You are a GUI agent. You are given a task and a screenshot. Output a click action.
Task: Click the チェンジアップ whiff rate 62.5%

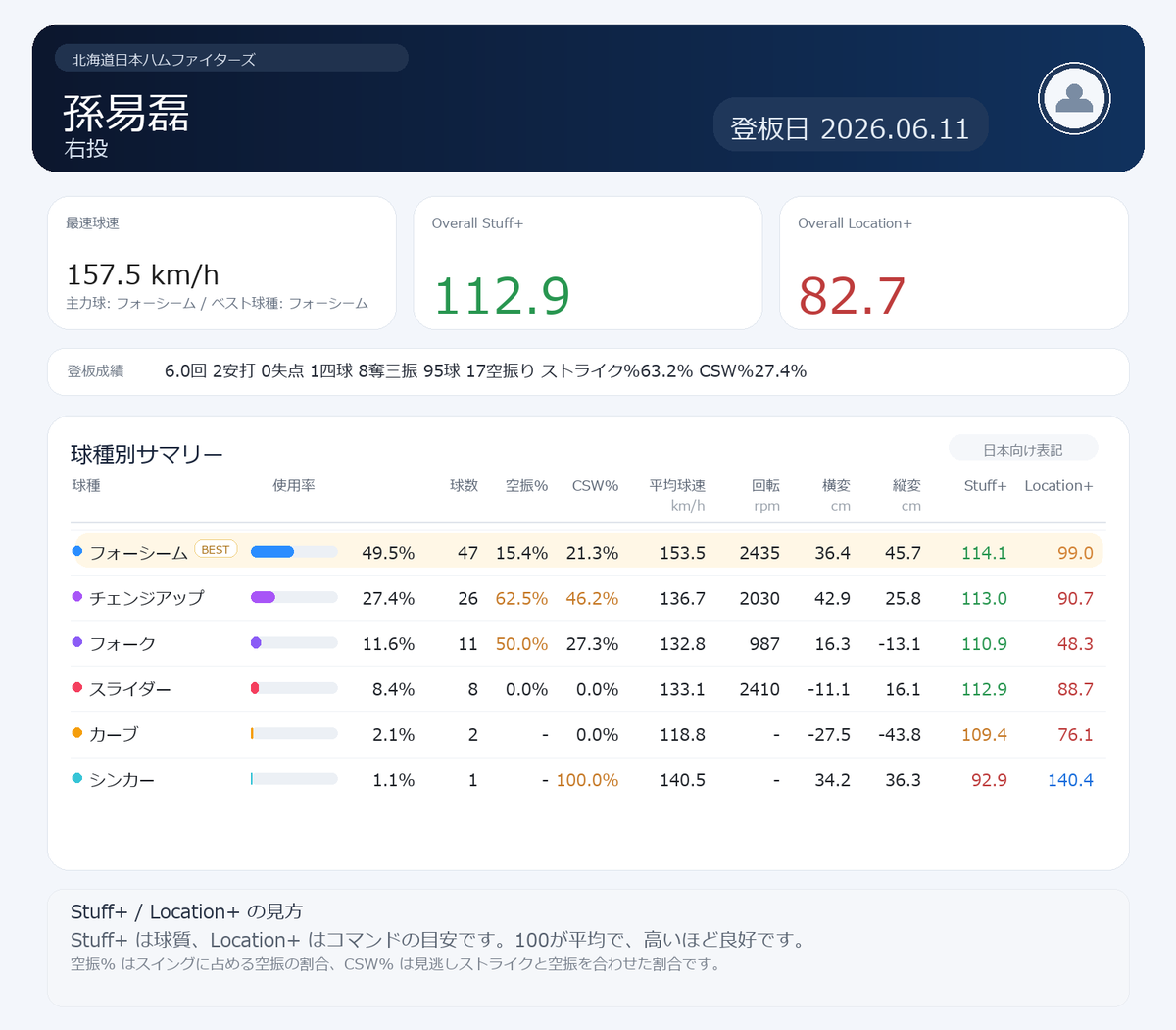point(521,598)
